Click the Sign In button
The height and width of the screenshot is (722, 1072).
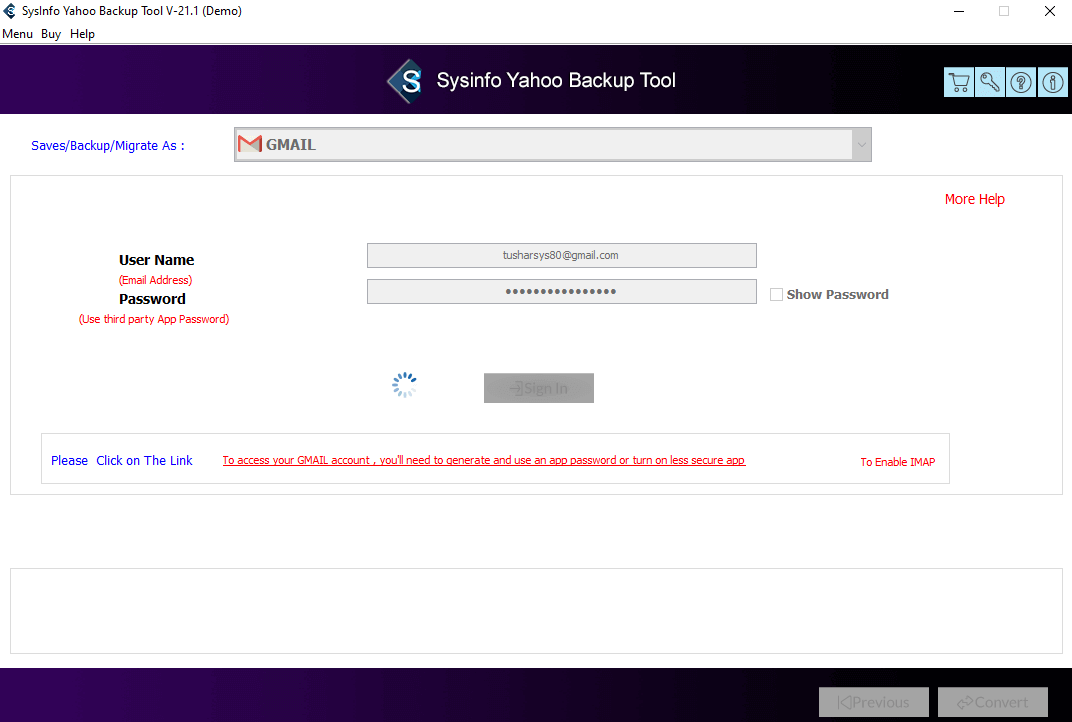pyautogui.click(x=539, y=388)
